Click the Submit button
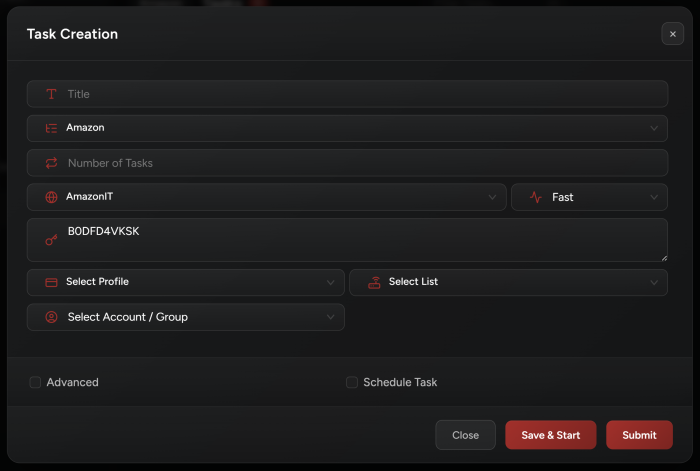 click(x=639, y=435)
